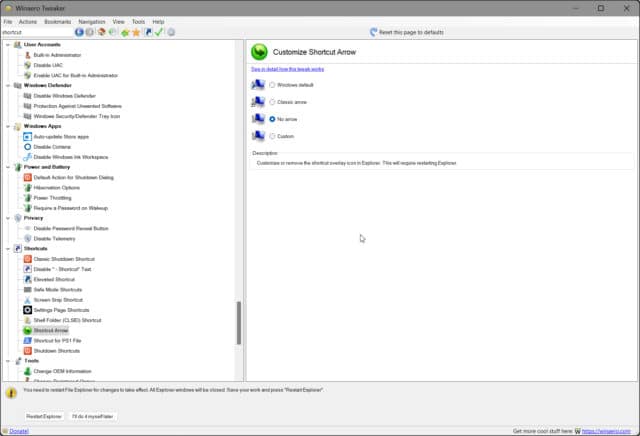Click the Disable Telemetry shield icon
The height and width of the screenshot is (436, 640).
click(27, 238)
